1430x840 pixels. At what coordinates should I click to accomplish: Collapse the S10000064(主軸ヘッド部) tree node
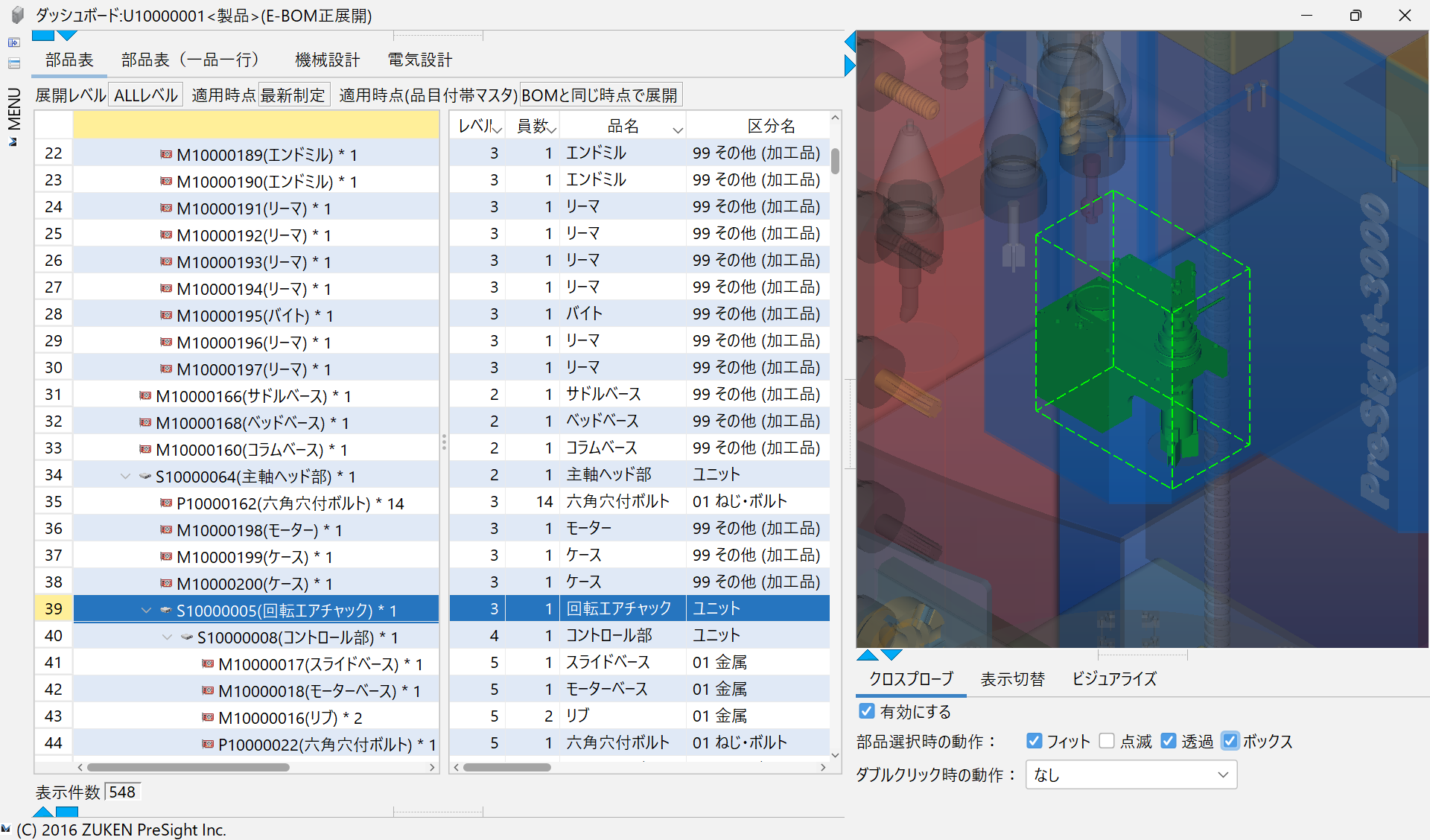[125, 476]
